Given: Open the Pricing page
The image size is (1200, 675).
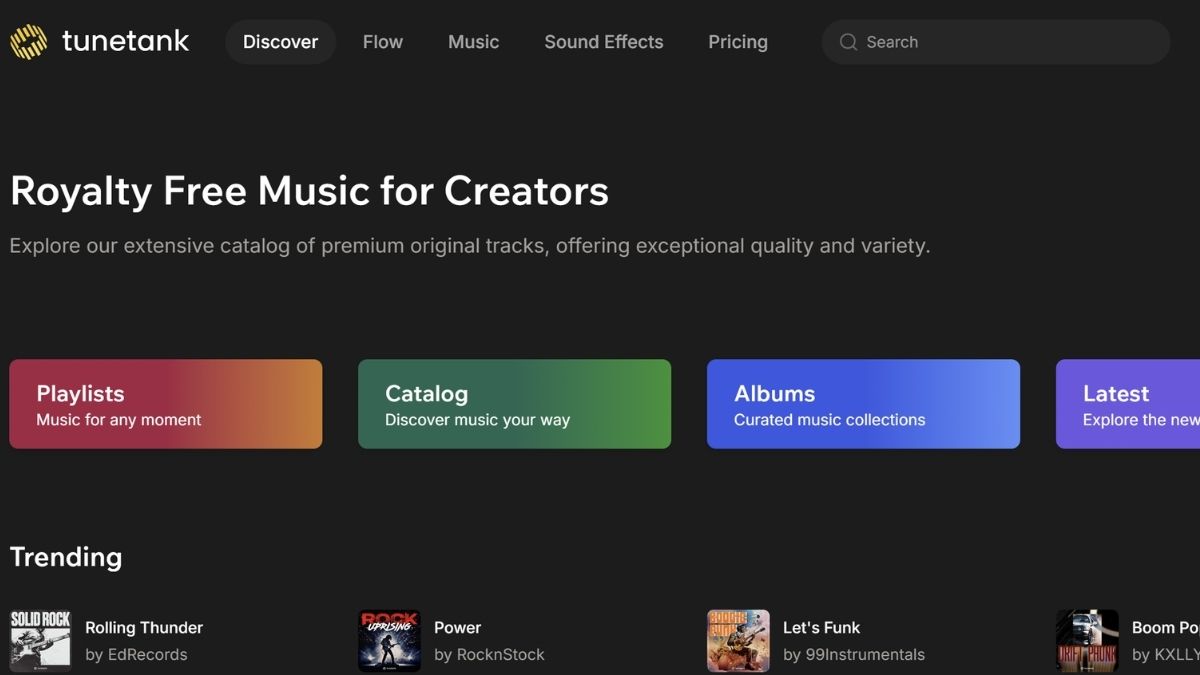Looking at the screenshot, I should [738, 42].
